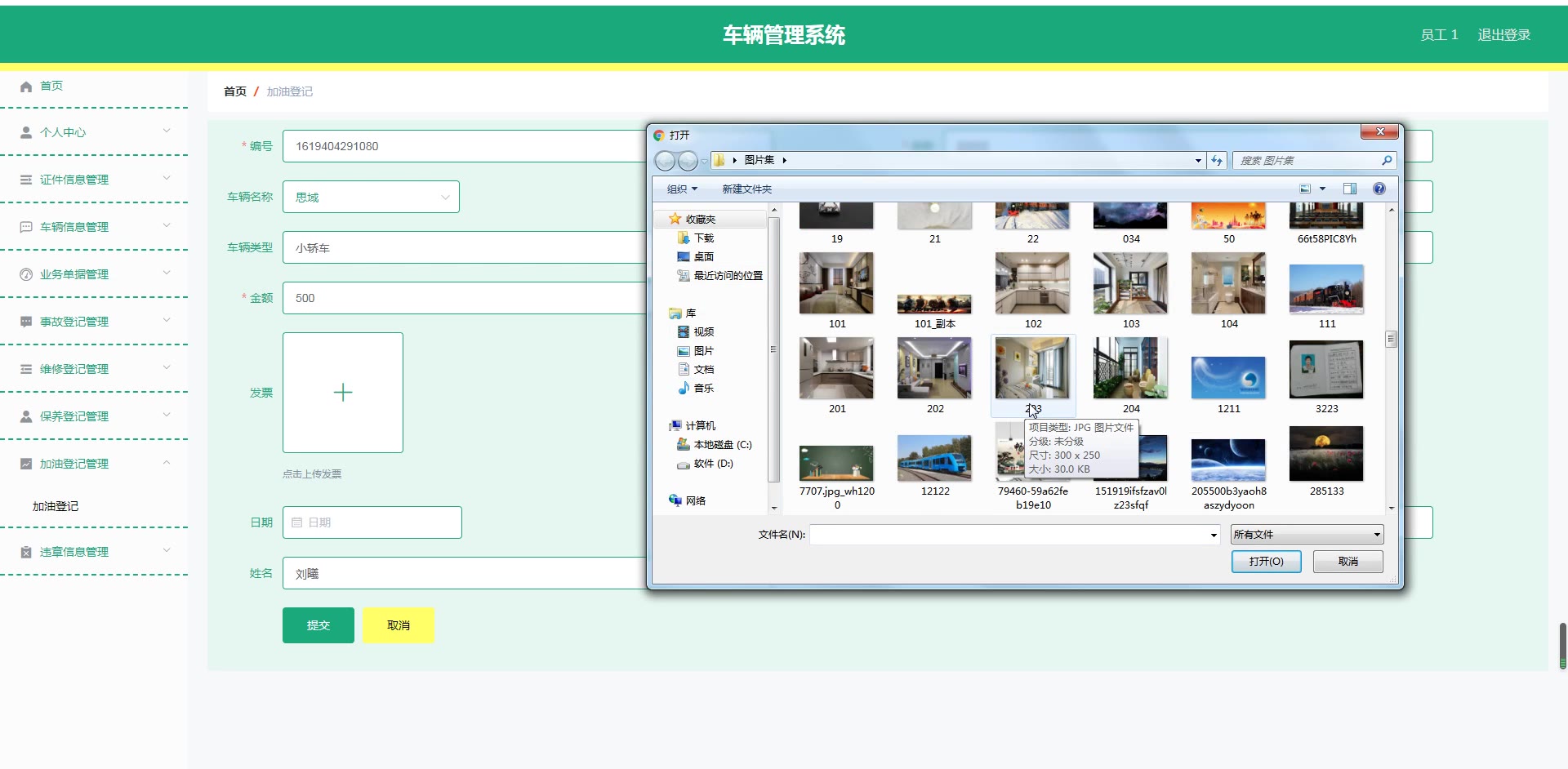Screen dimensions: 1568x769
Task: Collapse the 加油登记管理 menu chevron
Action: (167, 463)
